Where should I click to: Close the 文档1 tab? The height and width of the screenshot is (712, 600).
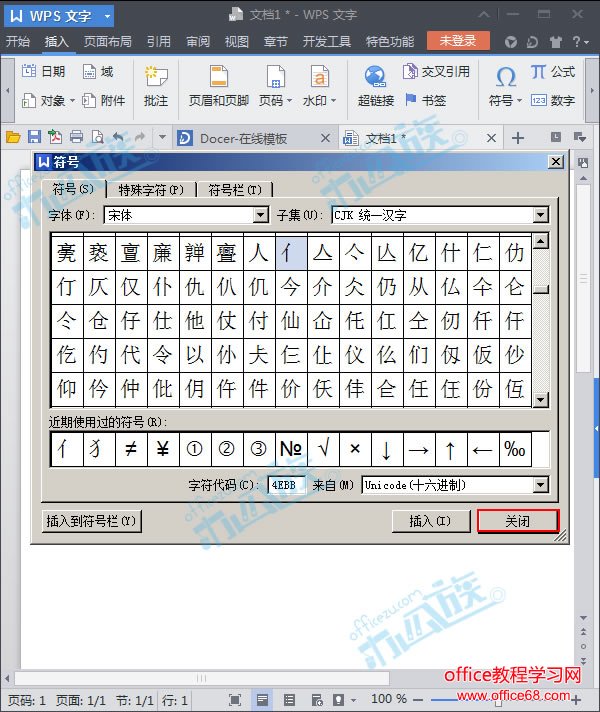pos(491,138)
